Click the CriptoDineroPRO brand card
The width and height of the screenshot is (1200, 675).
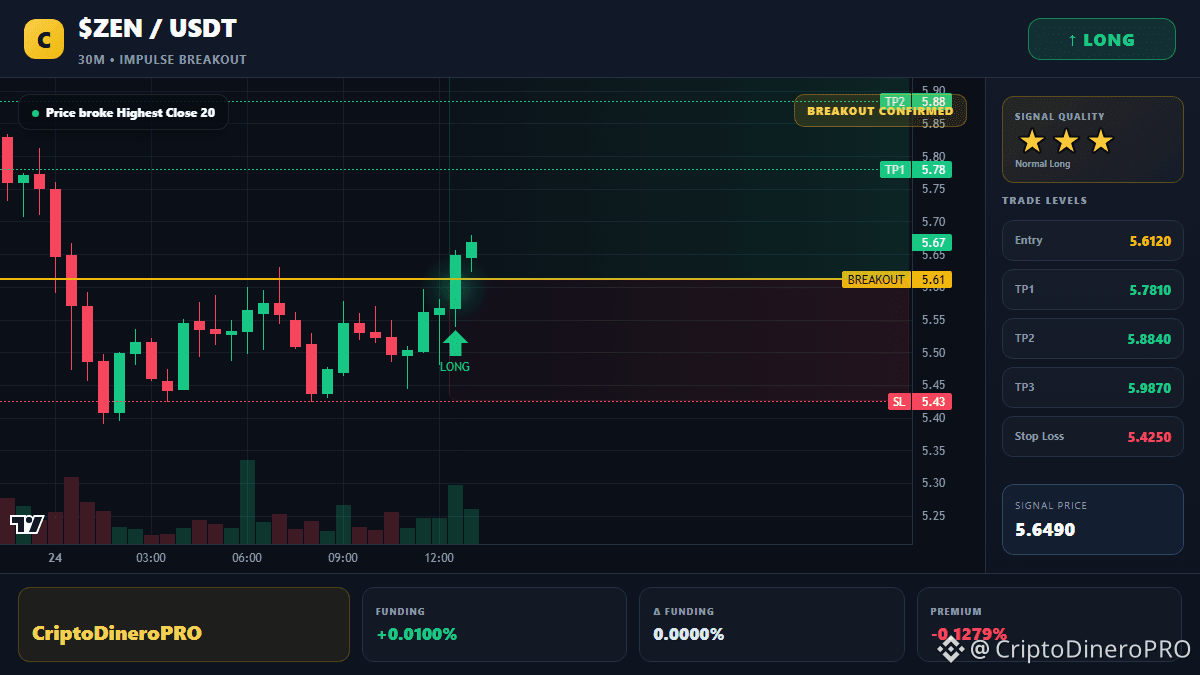[184, 624]
